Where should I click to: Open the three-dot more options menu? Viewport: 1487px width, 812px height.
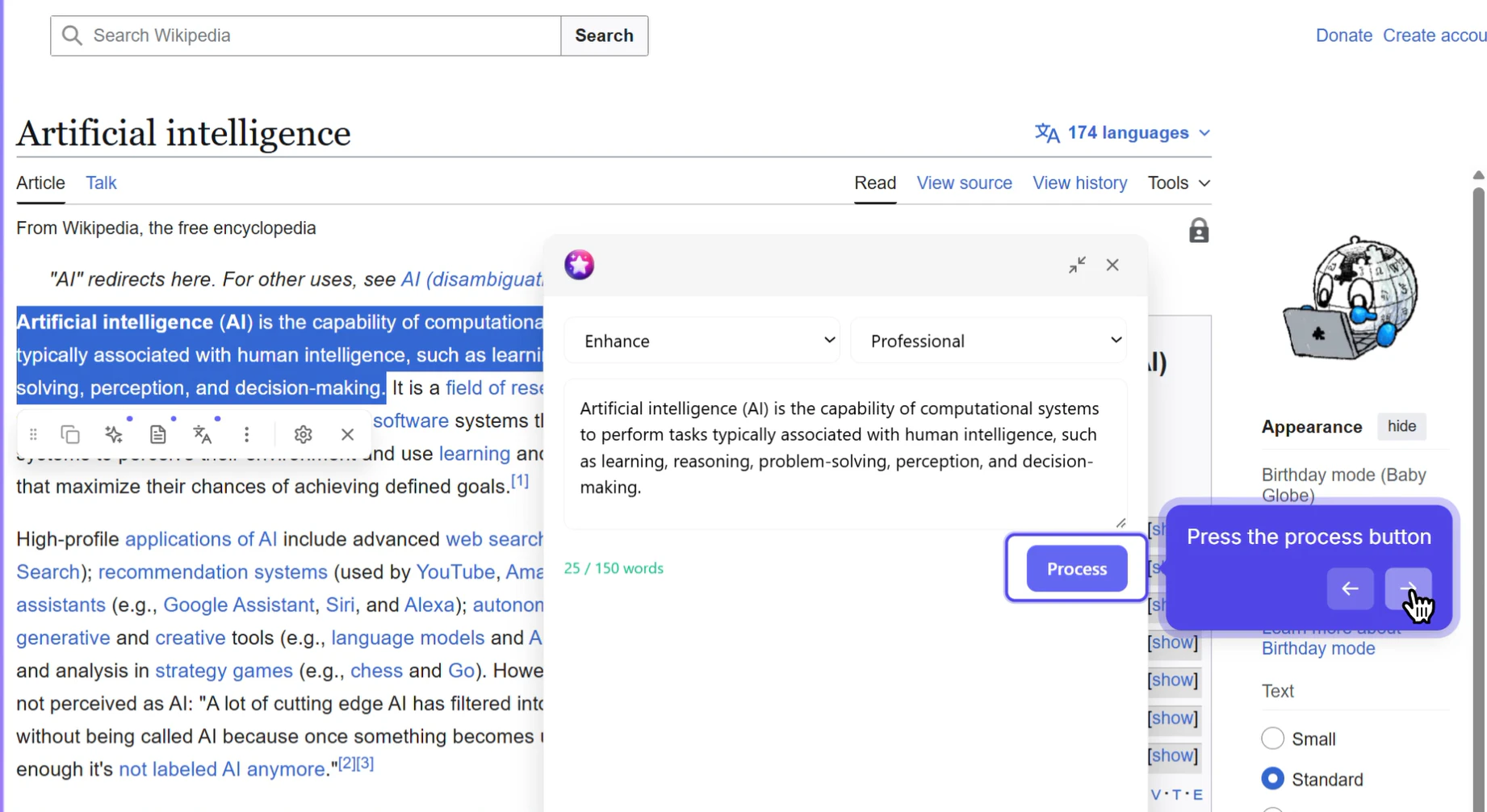[247, 434]
